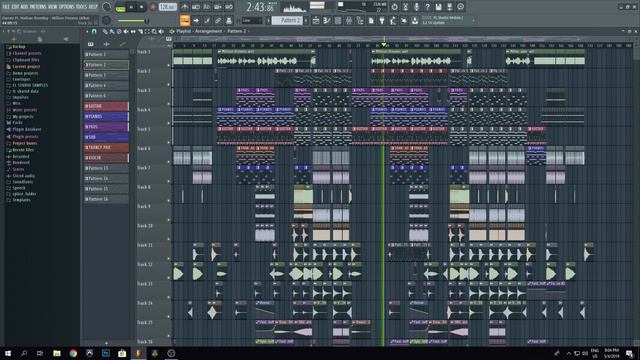Toggle the metronome icon
The height and width of the screenshot is (360, 640).
click(x=185, y=7)
